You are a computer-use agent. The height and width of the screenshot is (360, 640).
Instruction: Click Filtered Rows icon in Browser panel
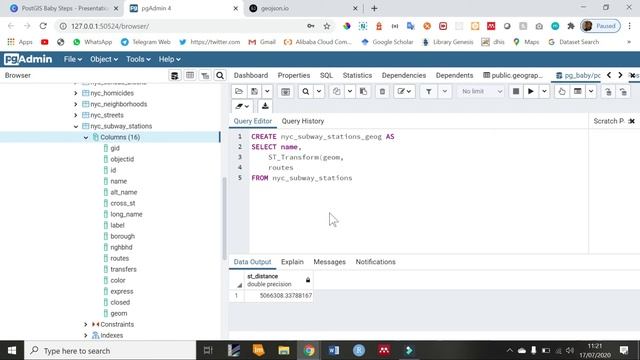point(205,76)
